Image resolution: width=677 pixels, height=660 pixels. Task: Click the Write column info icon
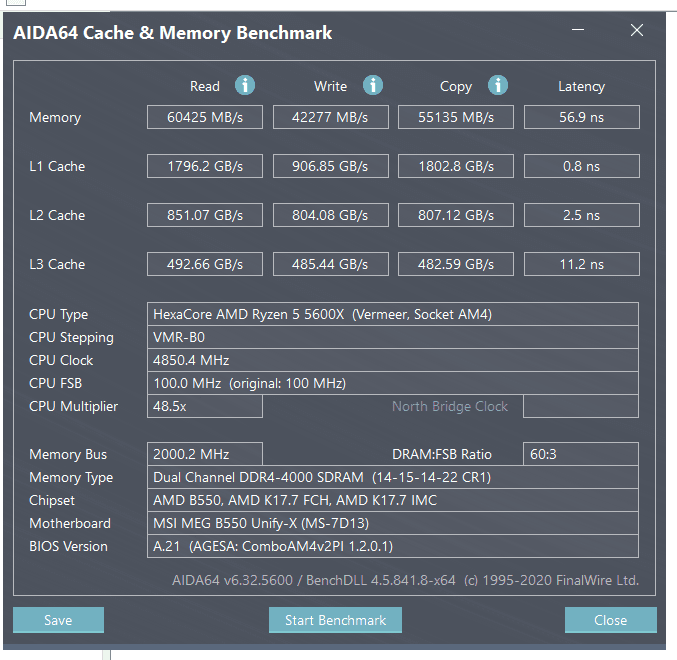coord(373,86)
